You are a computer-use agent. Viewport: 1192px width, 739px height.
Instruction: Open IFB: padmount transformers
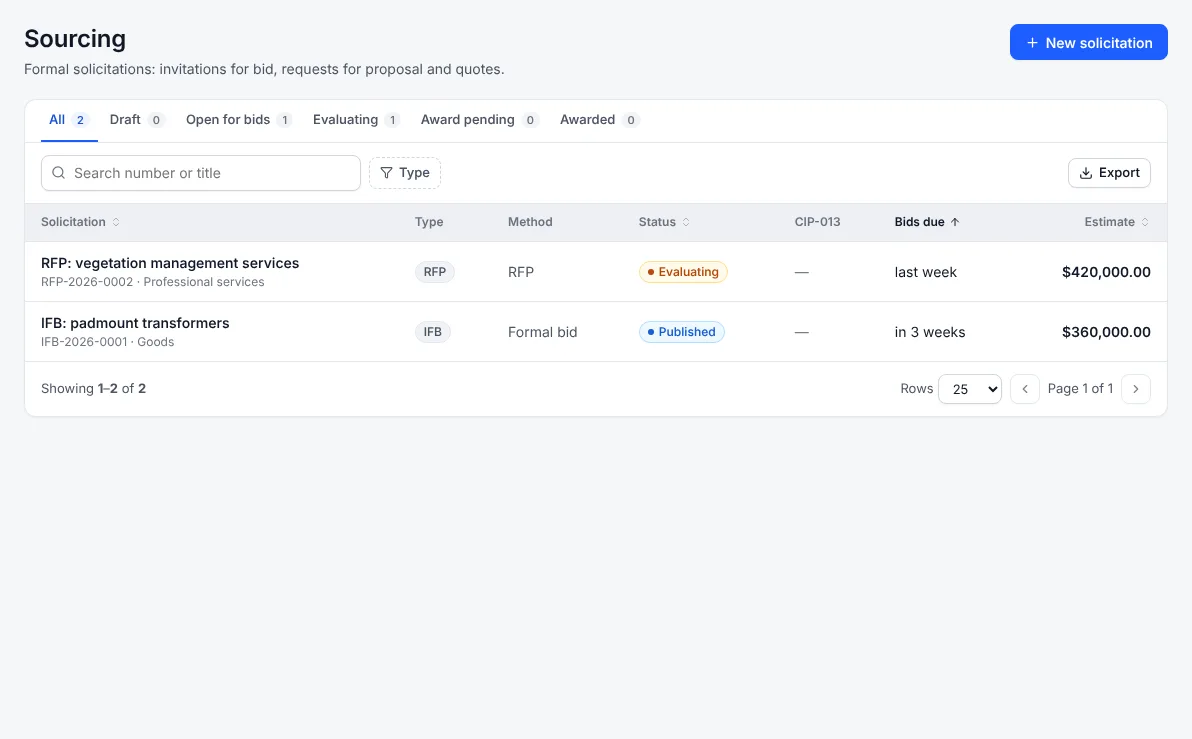[x=135, y=323]
